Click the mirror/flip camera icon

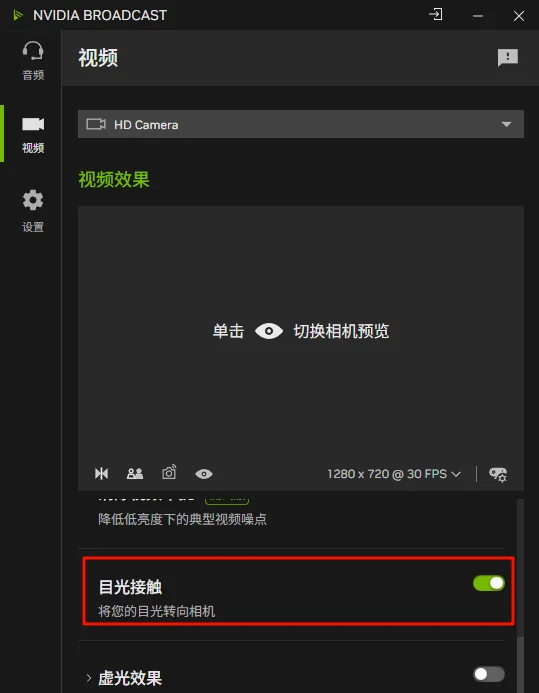[x=101, y=474]
